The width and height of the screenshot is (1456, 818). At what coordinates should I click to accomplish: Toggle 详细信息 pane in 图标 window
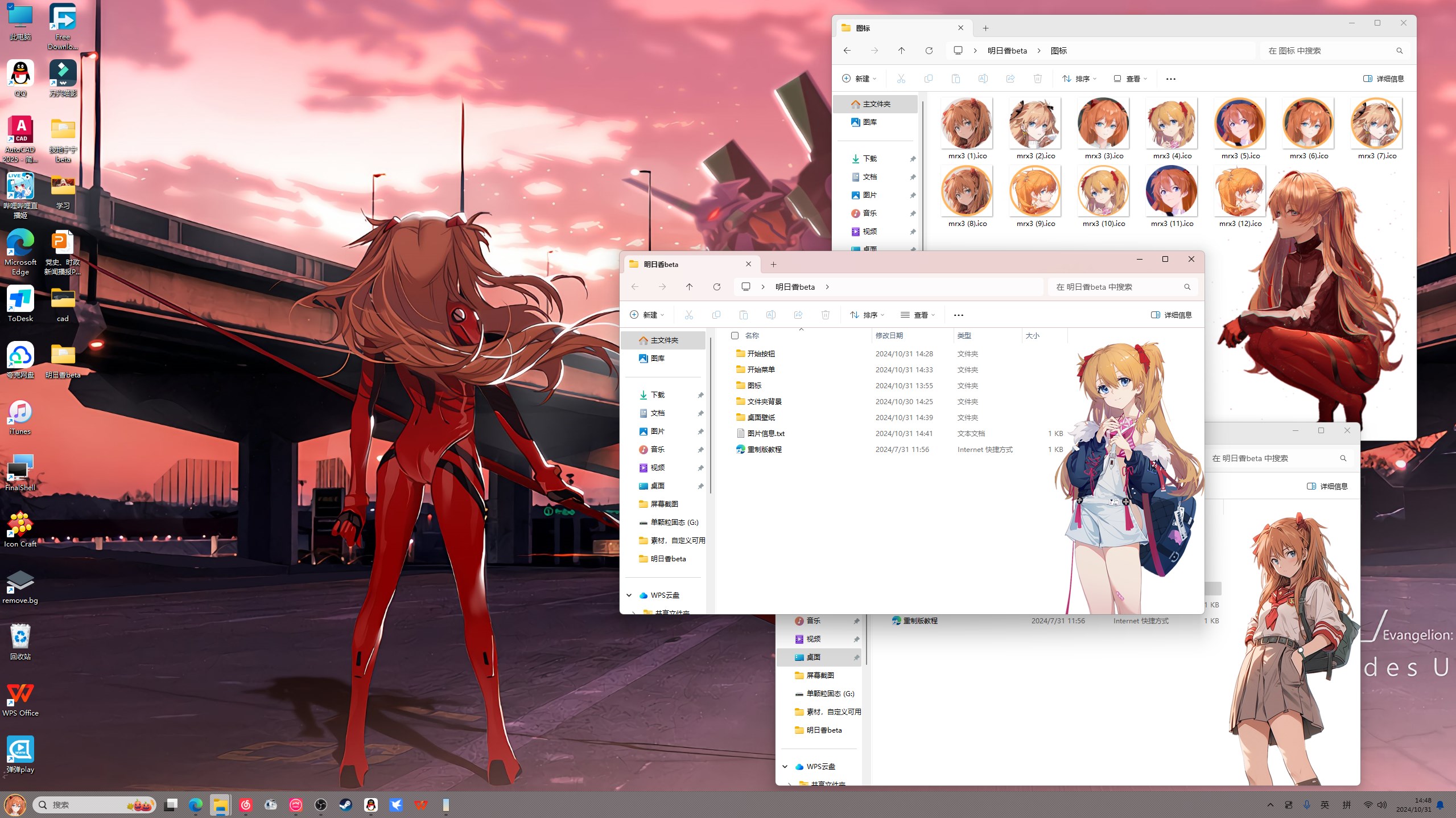(x=1383, y=79)
